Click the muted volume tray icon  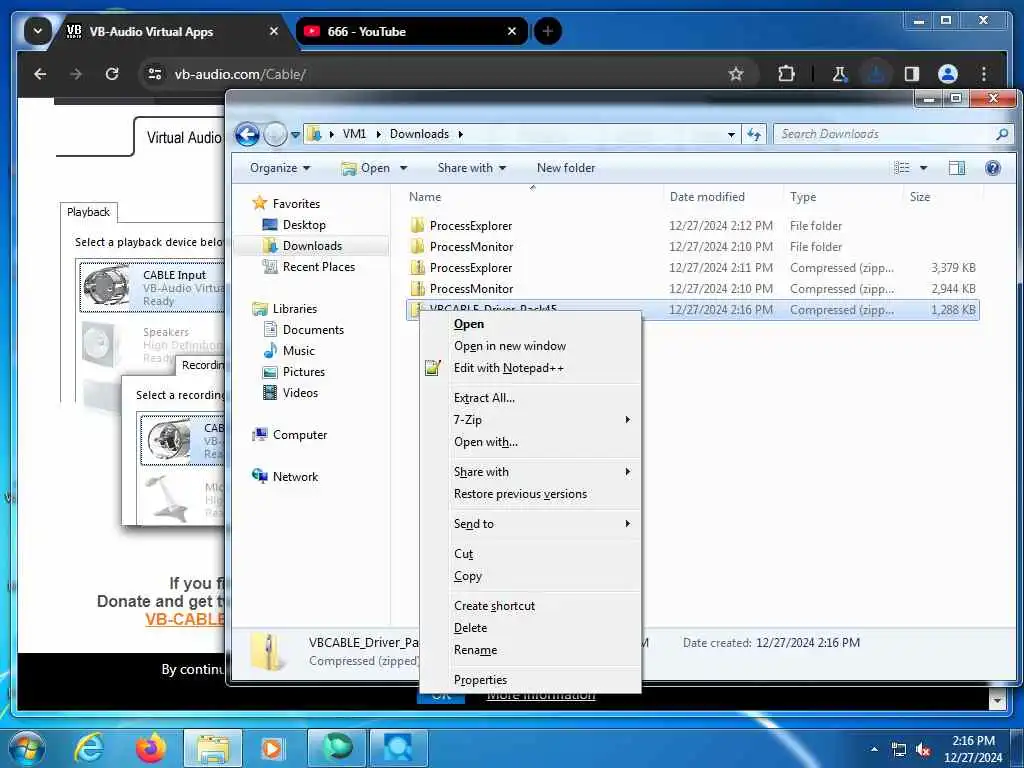[923, 750]
